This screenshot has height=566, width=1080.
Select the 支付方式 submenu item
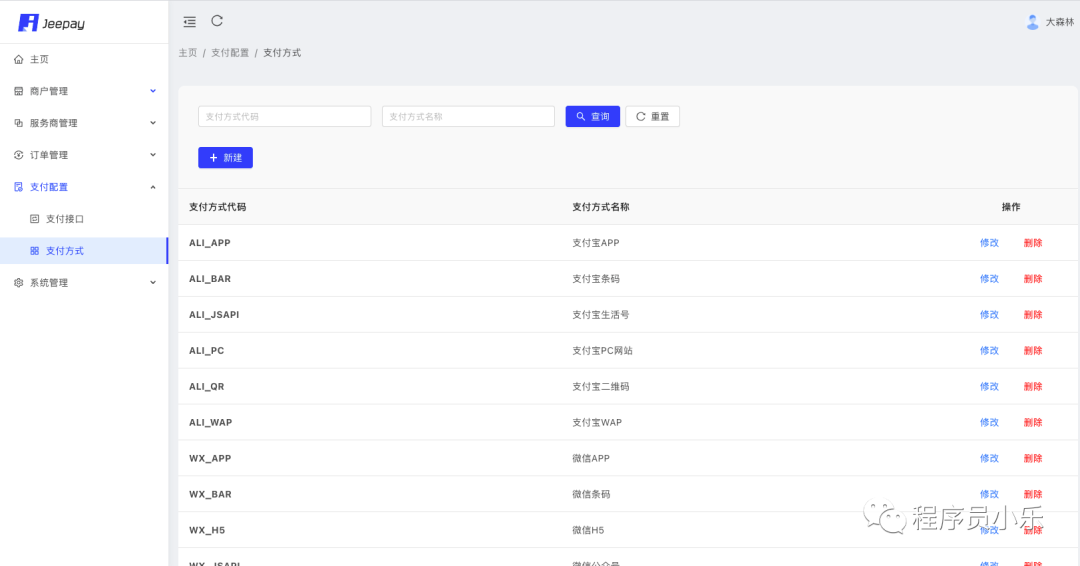click(84, 251)
